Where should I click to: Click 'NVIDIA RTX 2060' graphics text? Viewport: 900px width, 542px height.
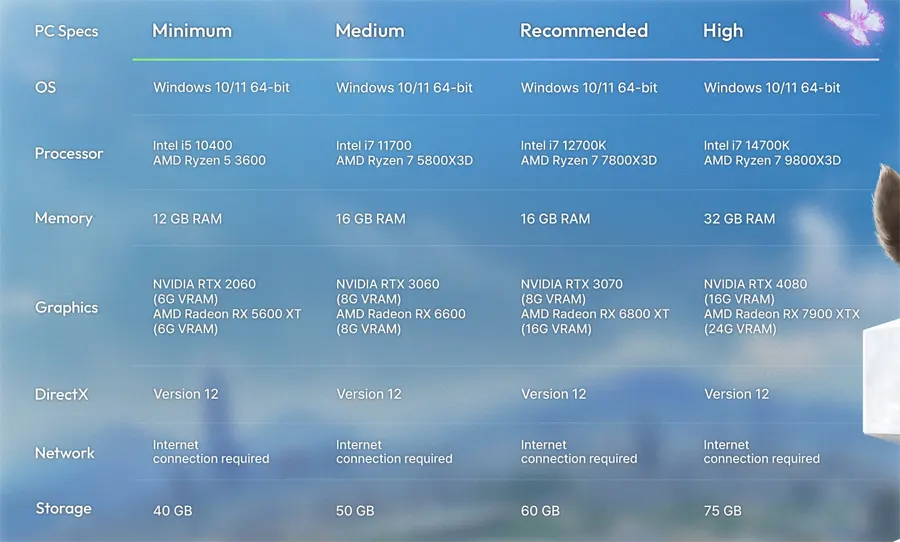204,284
